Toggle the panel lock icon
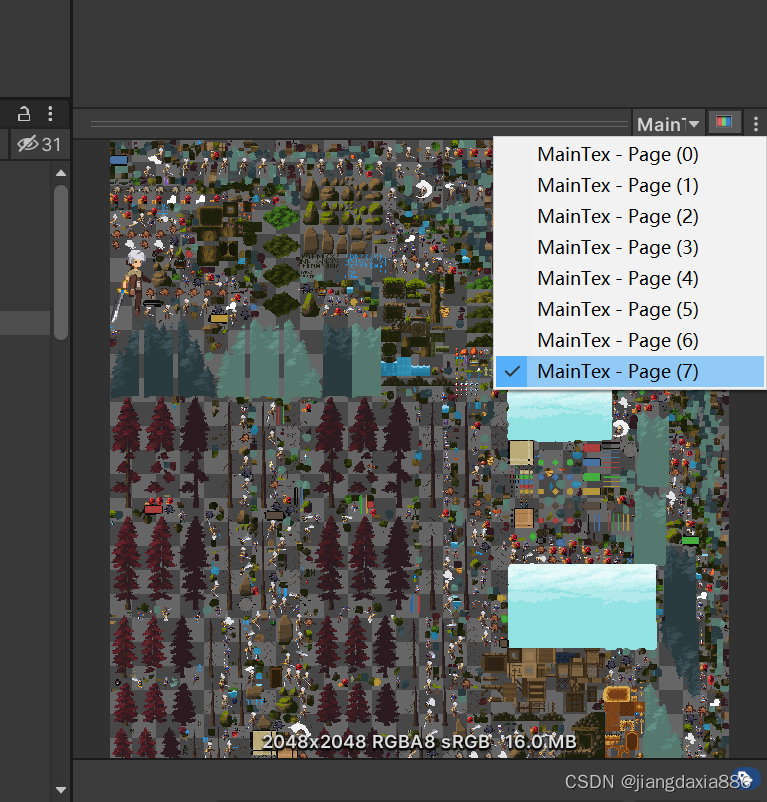The height and width of the screenshot is (802, 767). point(24,114)
